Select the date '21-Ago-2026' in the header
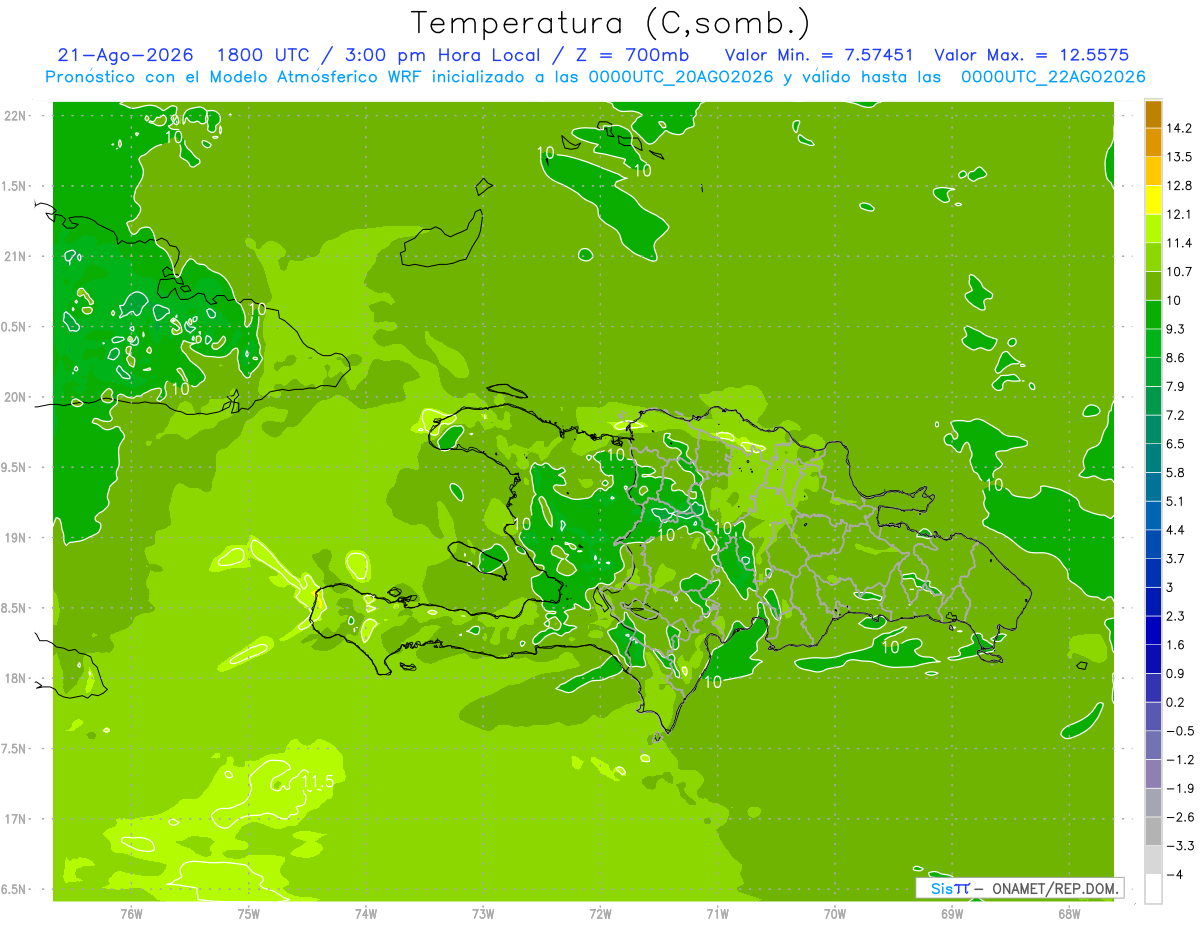This screenshot has height=927, width=1200. 126,55
